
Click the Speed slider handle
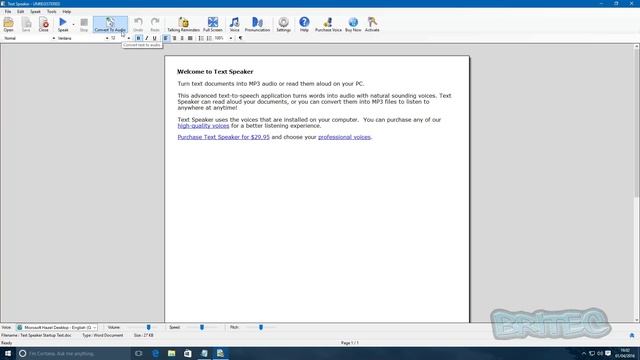pyautogui.click(x=202, y=327)
